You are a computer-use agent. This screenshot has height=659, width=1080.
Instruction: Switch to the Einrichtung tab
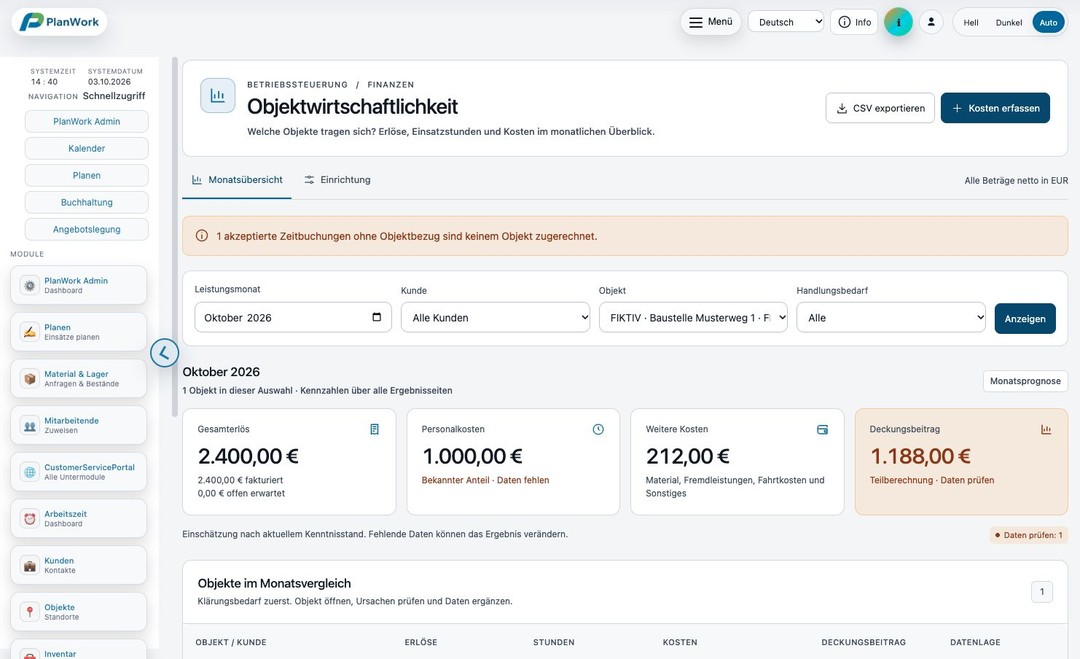[x=338, y=180]
